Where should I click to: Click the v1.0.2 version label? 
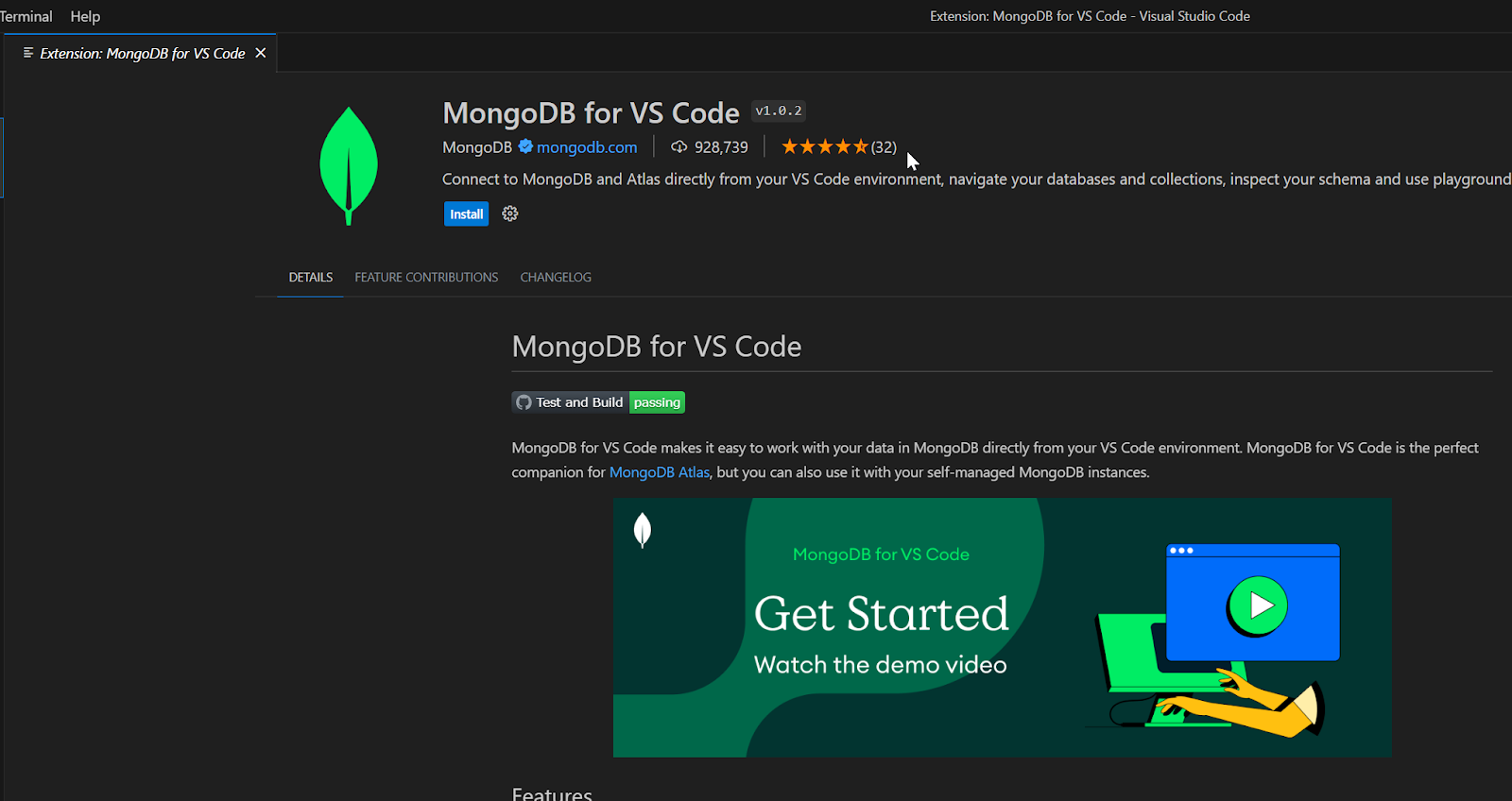(779, 111)
